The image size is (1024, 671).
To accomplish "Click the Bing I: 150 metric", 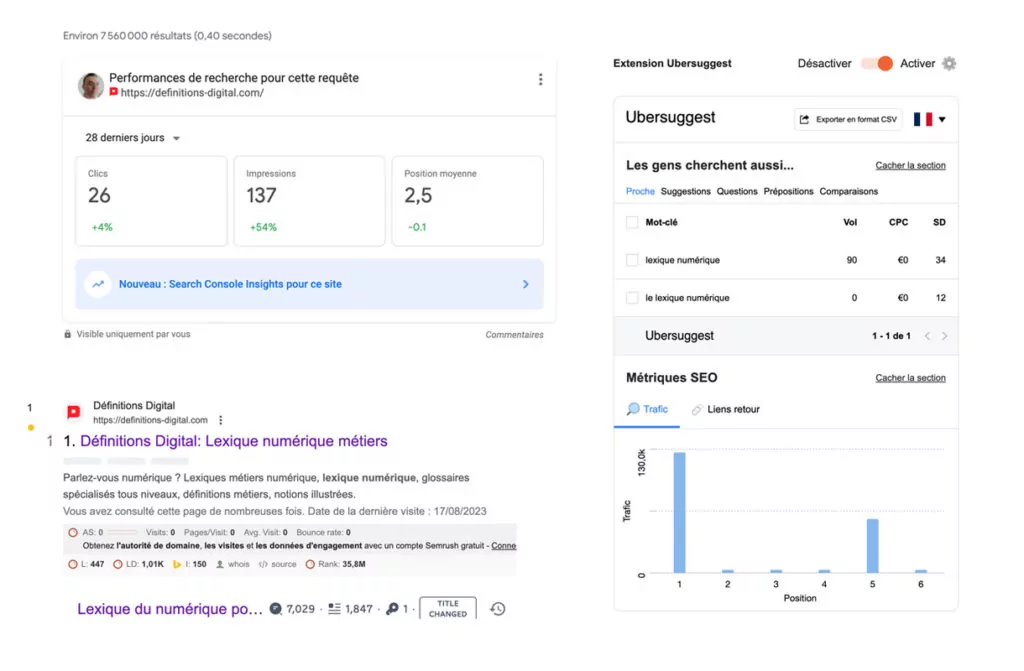I will coord(189,564).
